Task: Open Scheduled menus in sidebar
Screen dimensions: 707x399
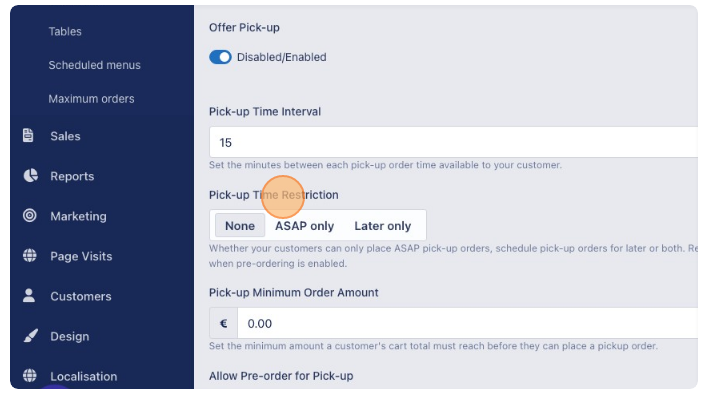Action: click(x=95, y=65)
